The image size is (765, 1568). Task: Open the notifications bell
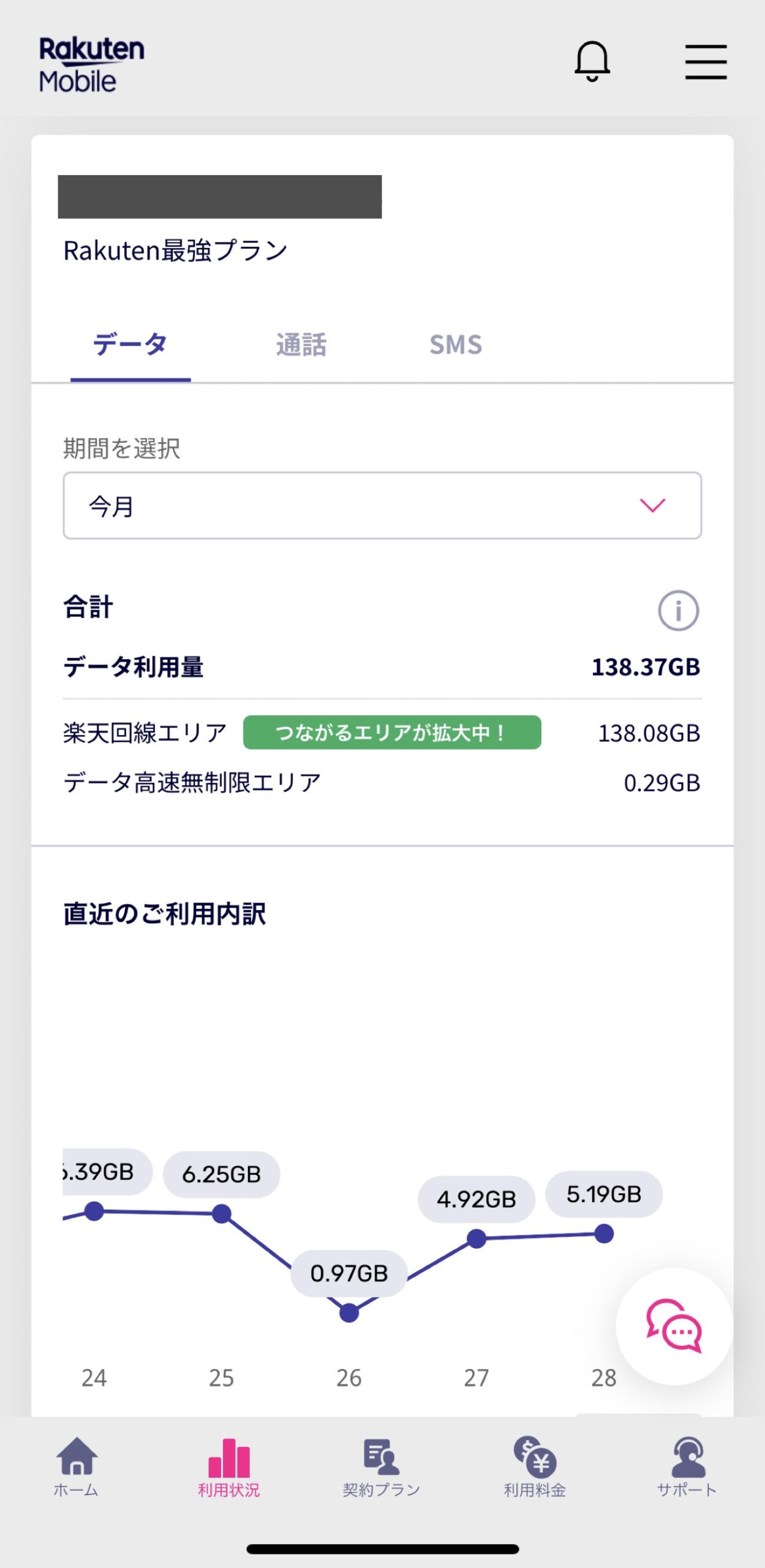[x=592, y=61]
